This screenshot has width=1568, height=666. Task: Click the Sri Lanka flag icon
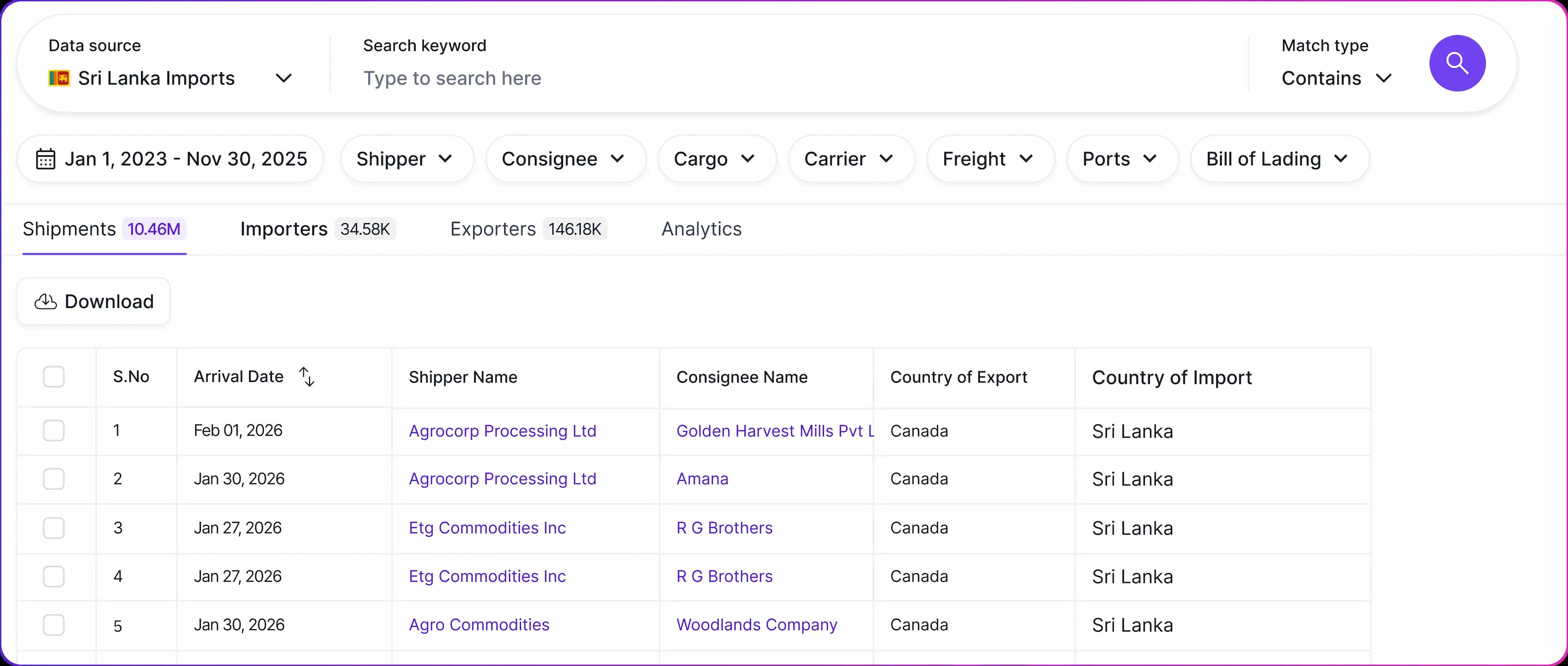tap(59, 78)
